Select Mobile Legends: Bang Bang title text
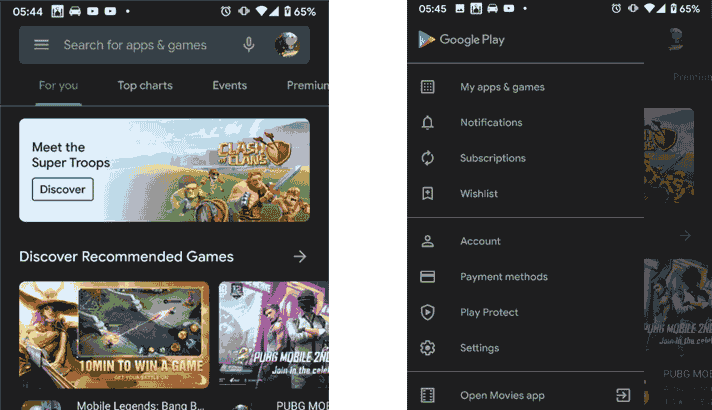The image size is (712, 410). pos(141,405)
